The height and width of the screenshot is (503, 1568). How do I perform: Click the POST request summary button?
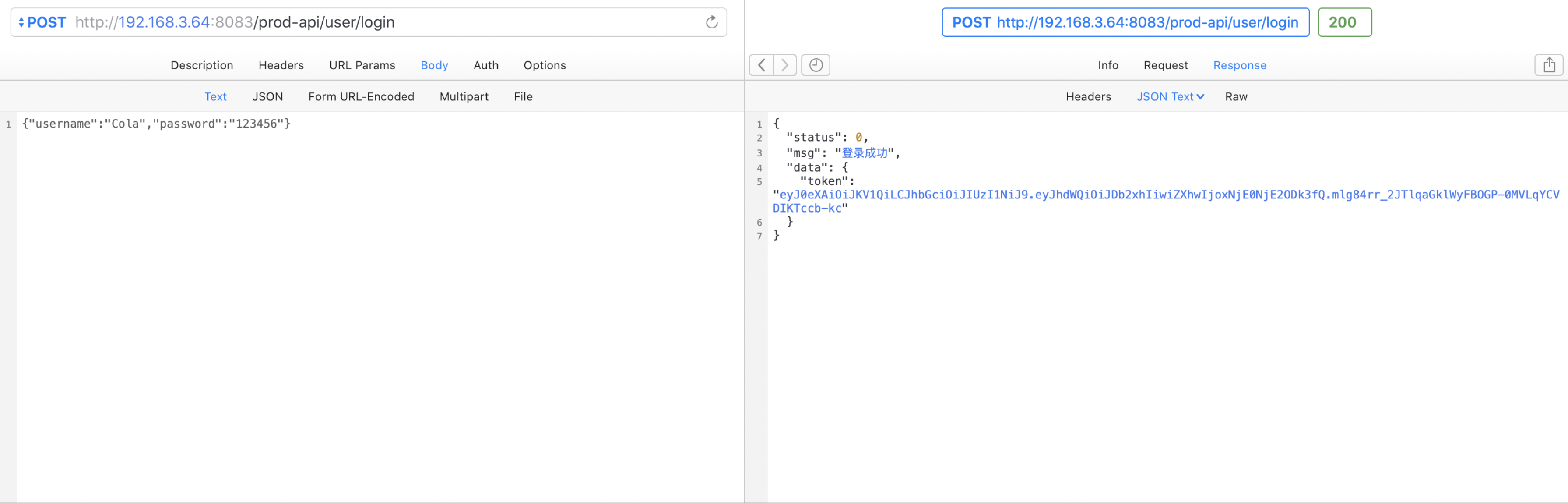click(x=1125, y=22)
